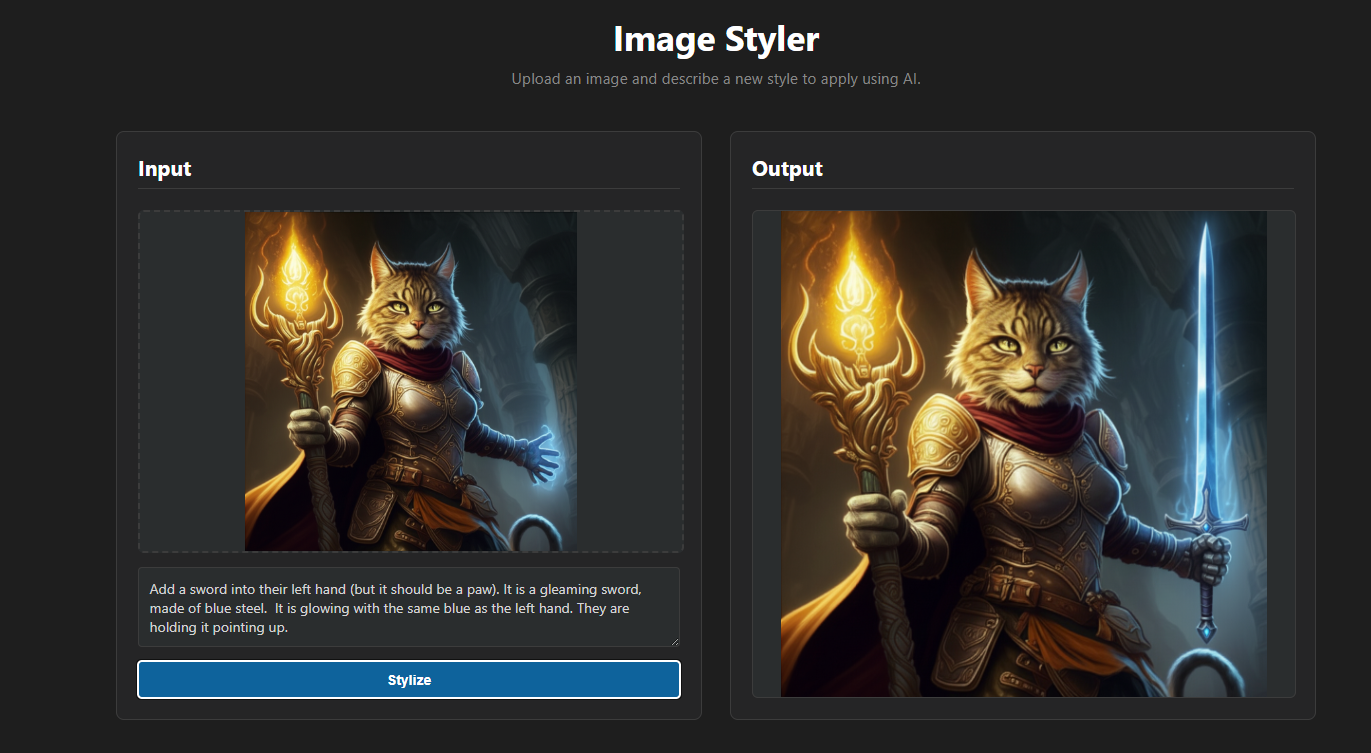Select the uploaded cat warrior input image
The image size is (1371, 753).
(x=410, y=381)
